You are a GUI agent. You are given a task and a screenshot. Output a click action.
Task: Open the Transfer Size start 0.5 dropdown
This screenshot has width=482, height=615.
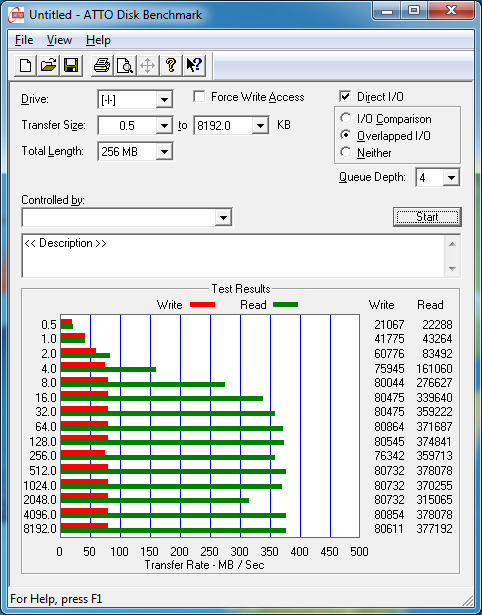[164, 126]
